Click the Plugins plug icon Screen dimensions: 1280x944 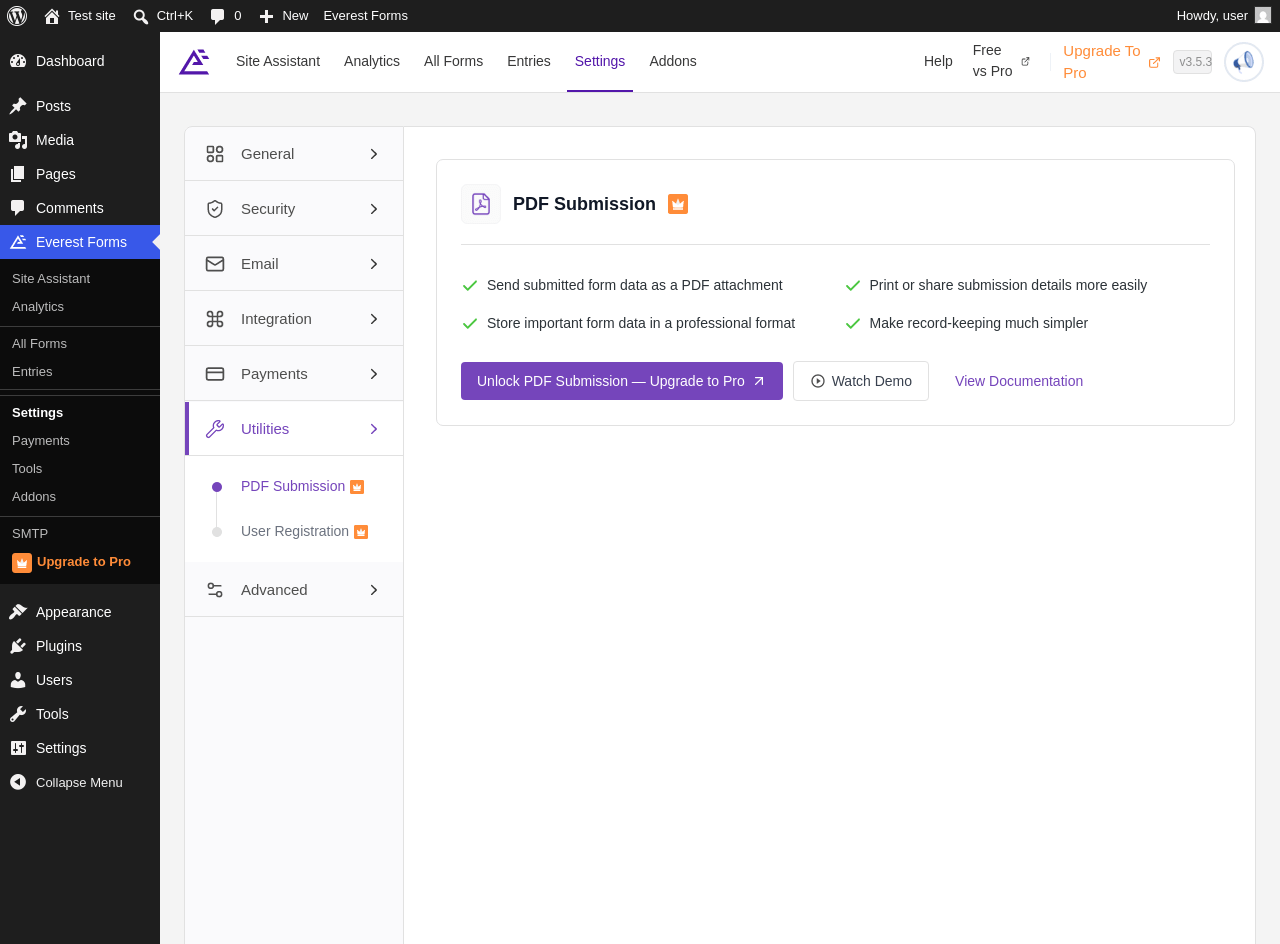18,646
